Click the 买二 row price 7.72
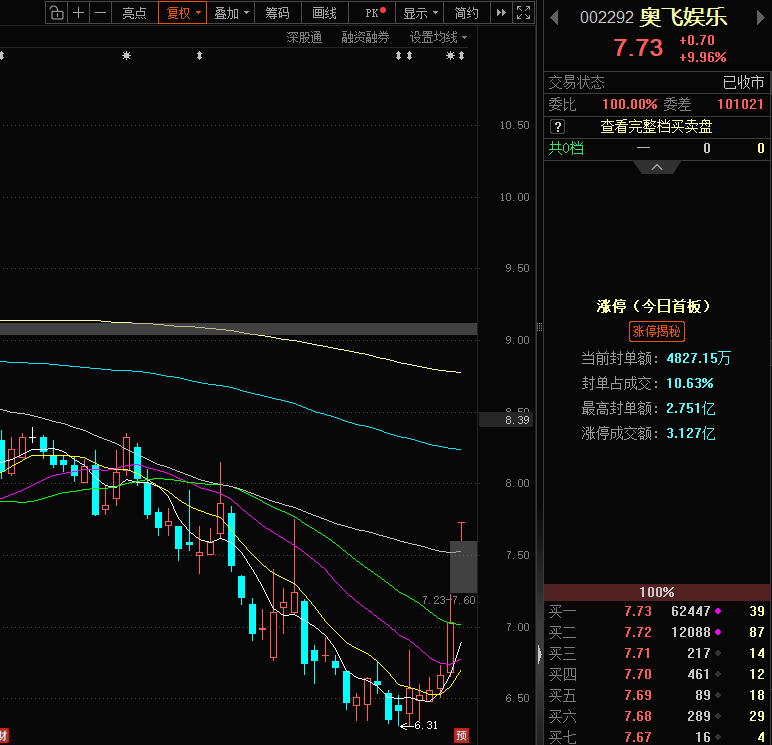 point(638,632)
